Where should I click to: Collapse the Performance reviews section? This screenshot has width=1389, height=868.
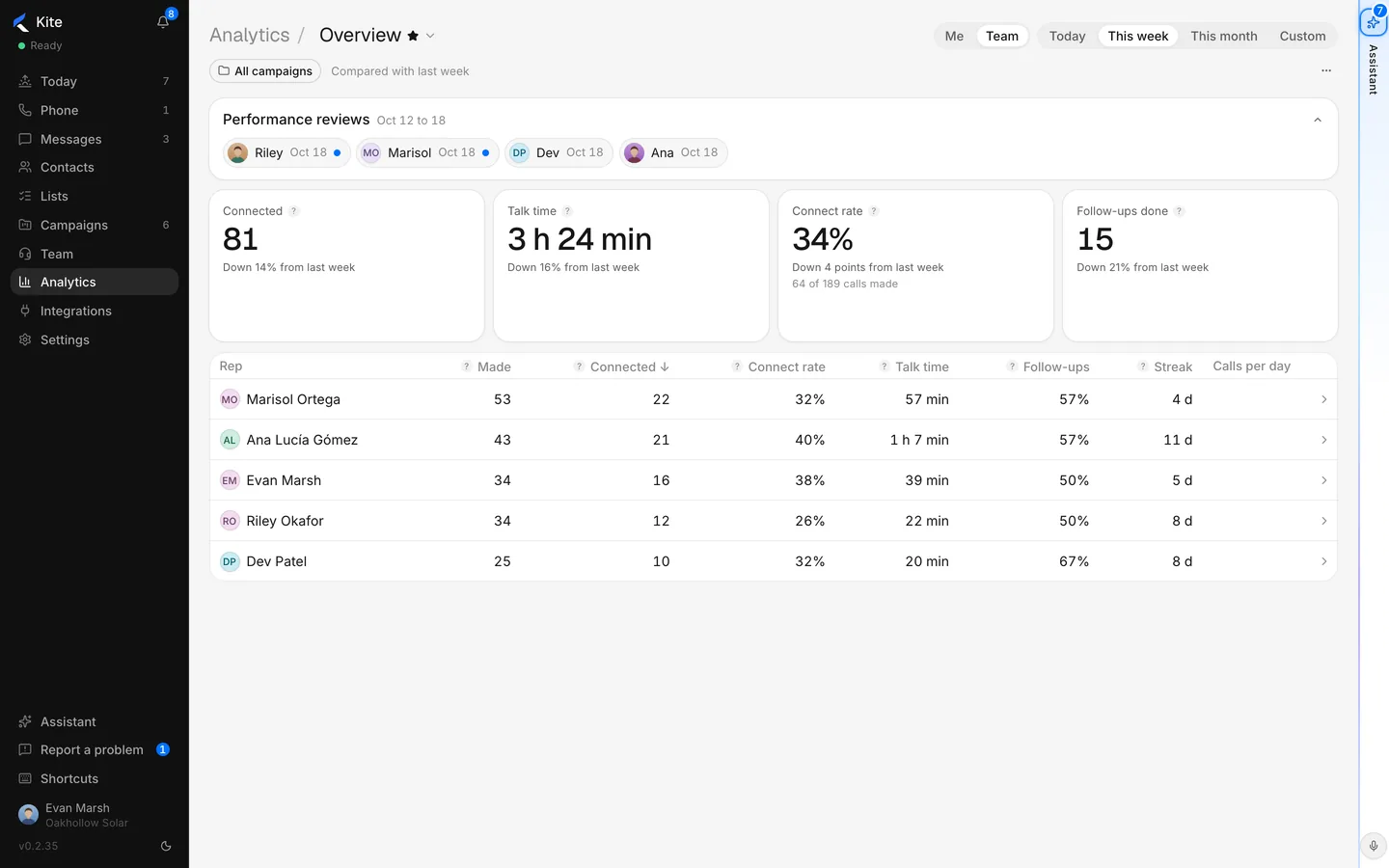click(1318, 120)
